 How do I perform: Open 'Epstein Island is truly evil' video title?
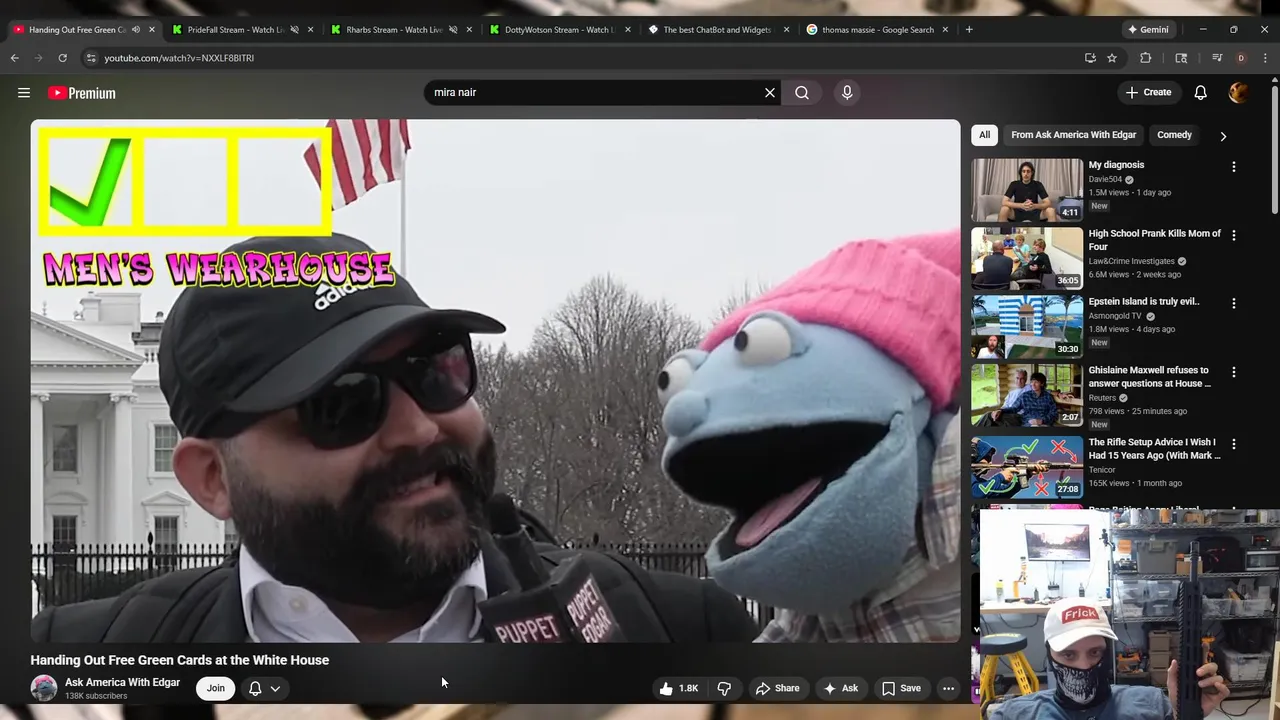[1144, 301]
